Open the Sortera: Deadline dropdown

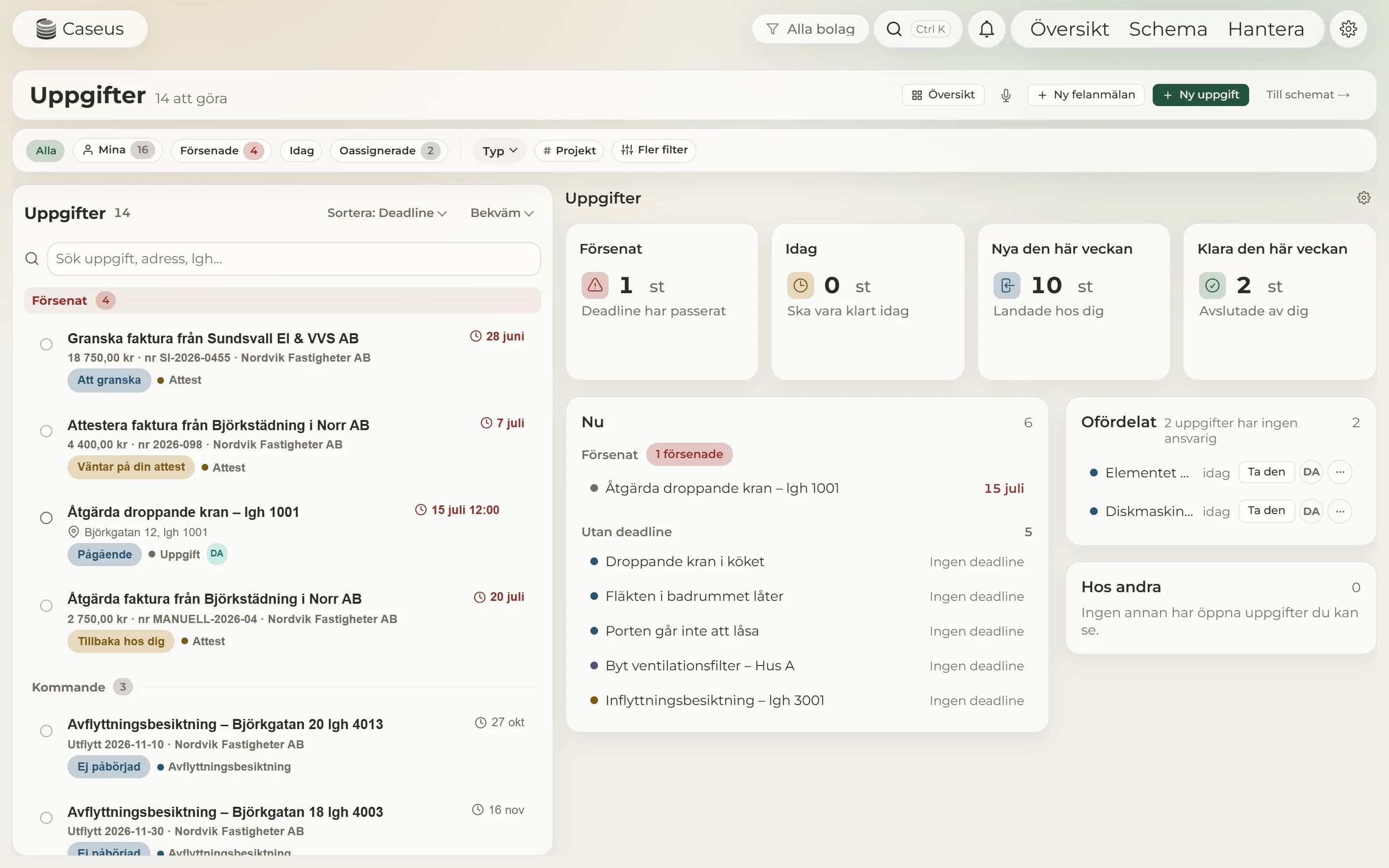387,213
